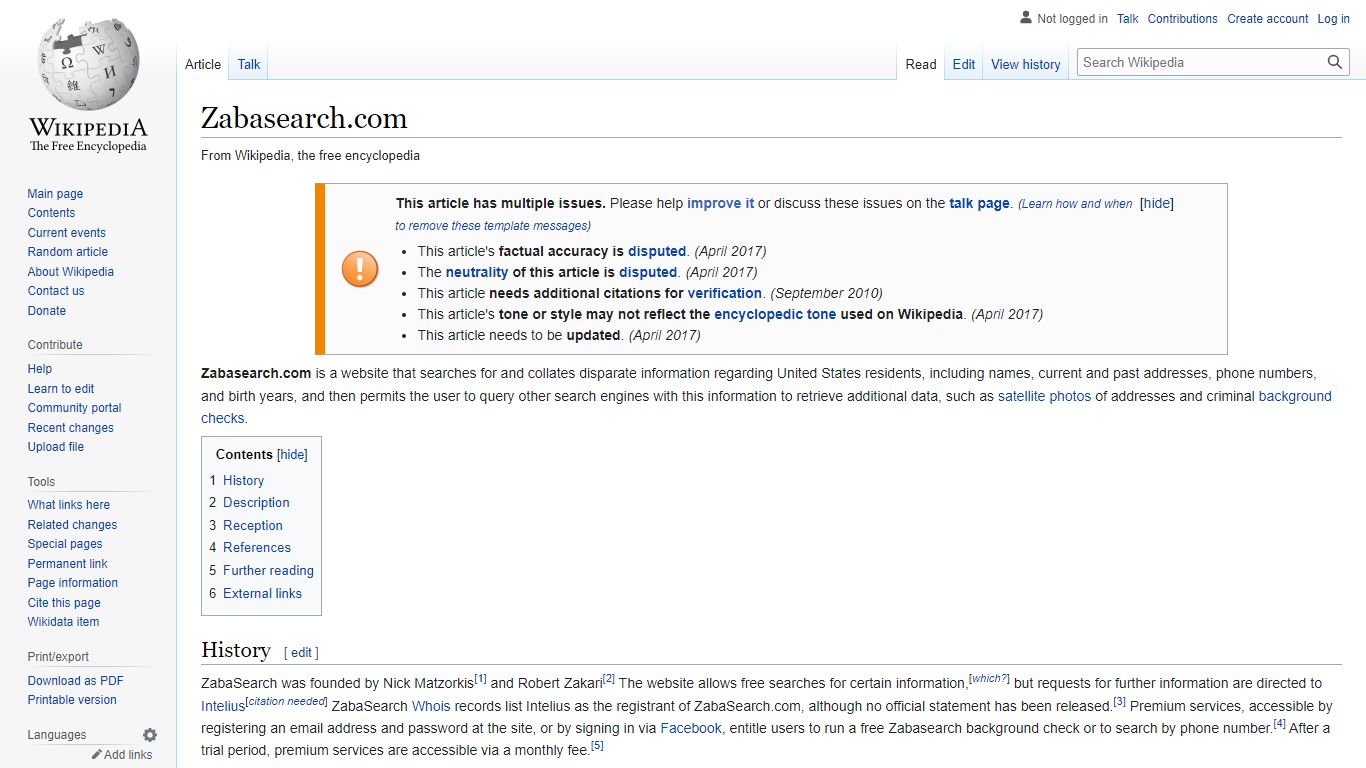Viewport: 1366px width, 768px height.
Task: Open the Wikidata item link
Action: click(64, 622)
